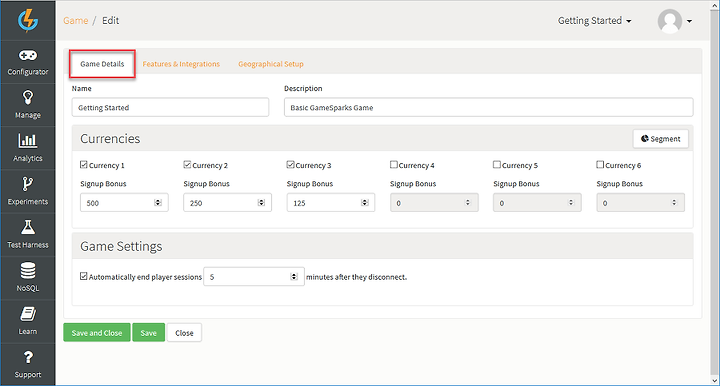Open the Test Harness flask icon

click(x=28, y=227)
